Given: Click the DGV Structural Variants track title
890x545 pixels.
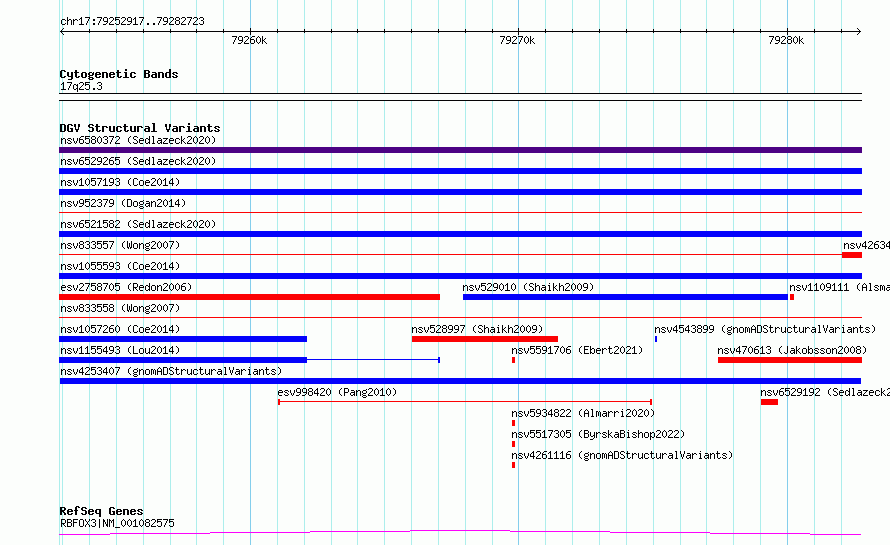Looking at the screenshot, I should pos(140,128).
